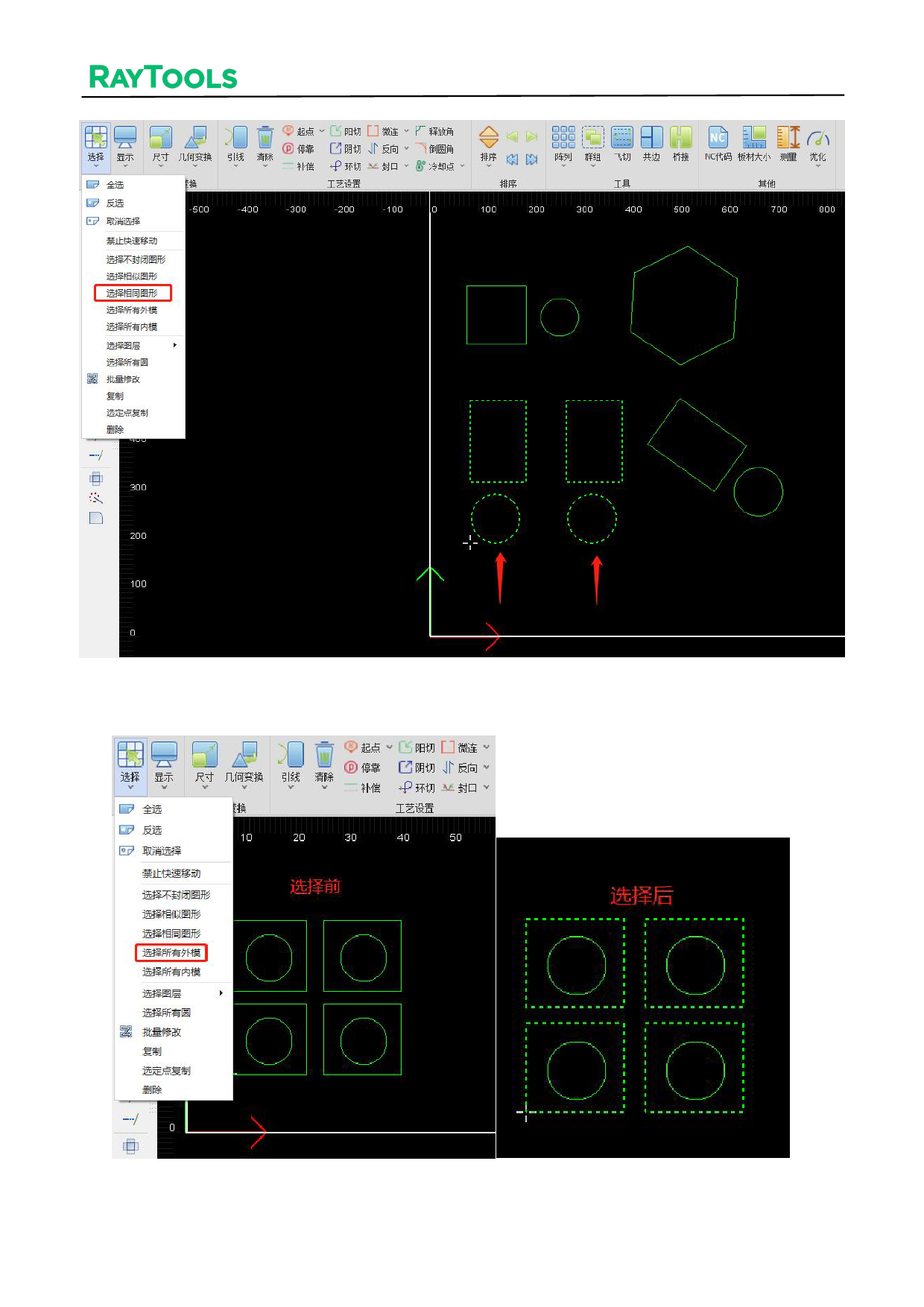Select the 测量 measure tool
Screen dimensions: 924x1307
pyautogui.click(x=788, y=138)
